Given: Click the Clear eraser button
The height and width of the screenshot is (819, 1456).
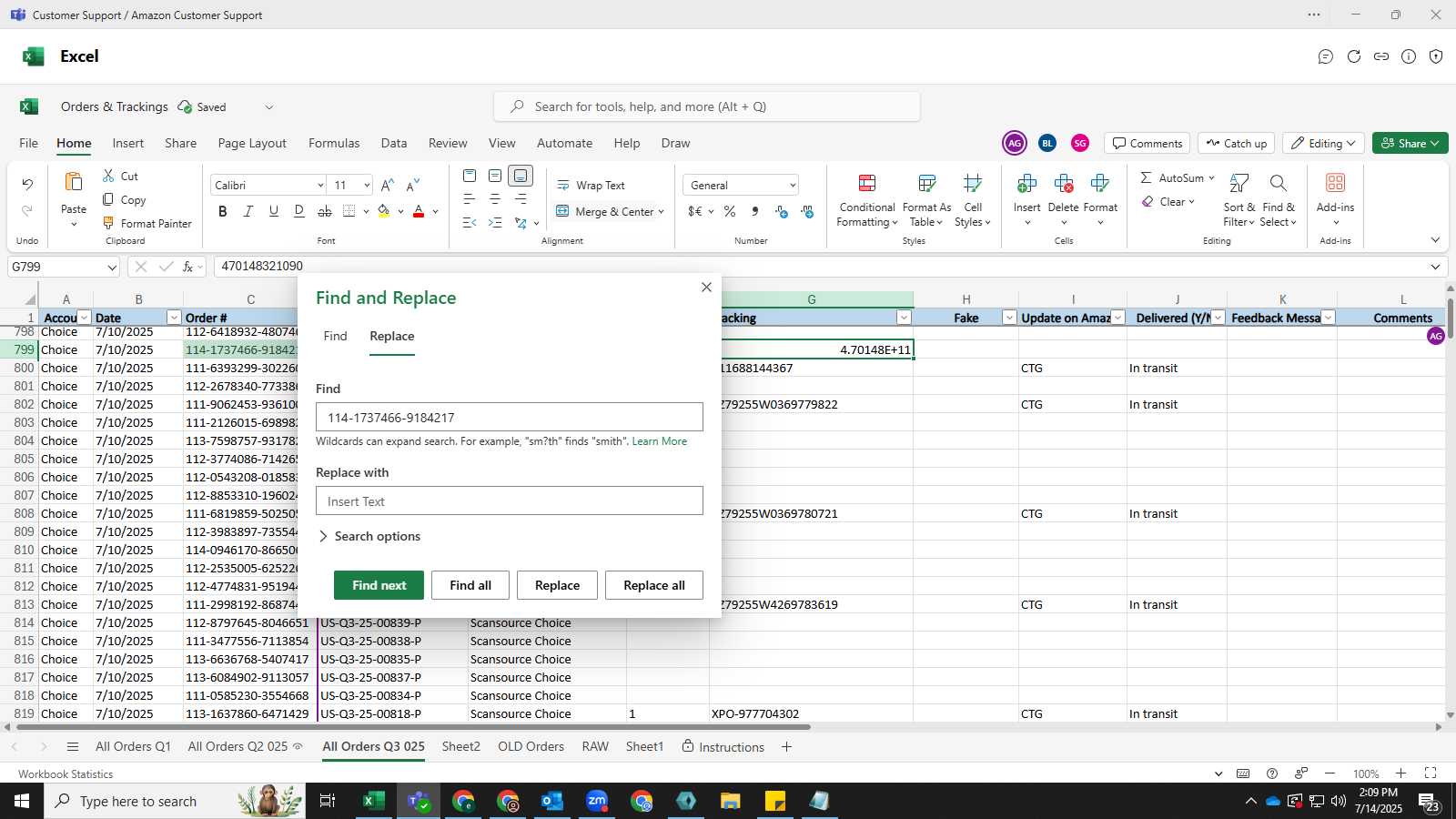Looking at the screenshot, I should [x=1167, y=201].
